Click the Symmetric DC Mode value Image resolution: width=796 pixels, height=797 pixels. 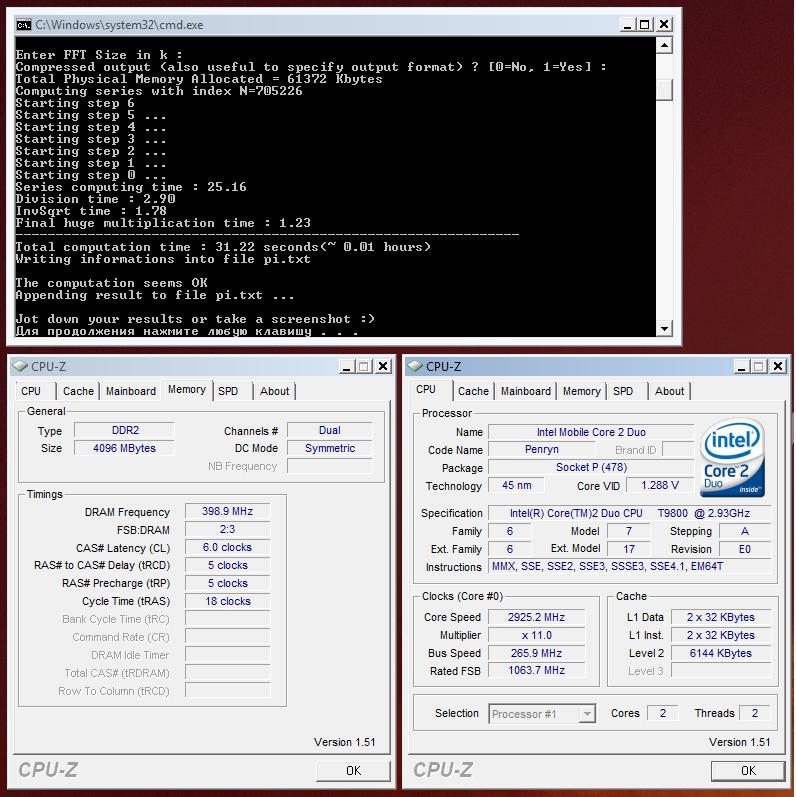[x=330, y=448]
